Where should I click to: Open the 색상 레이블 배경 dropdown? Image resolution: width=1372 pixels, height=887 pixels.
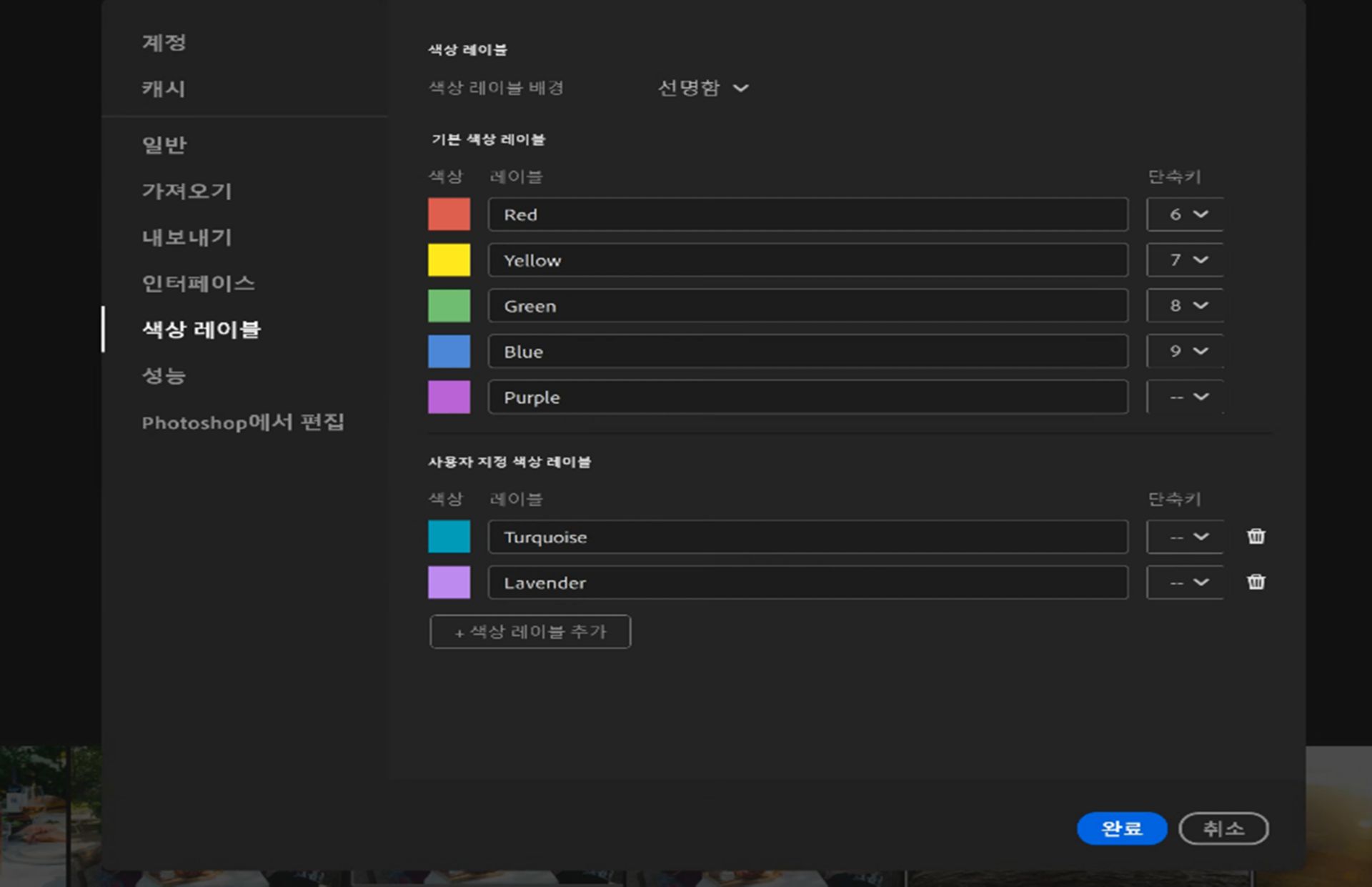click(x=703, y=88)
